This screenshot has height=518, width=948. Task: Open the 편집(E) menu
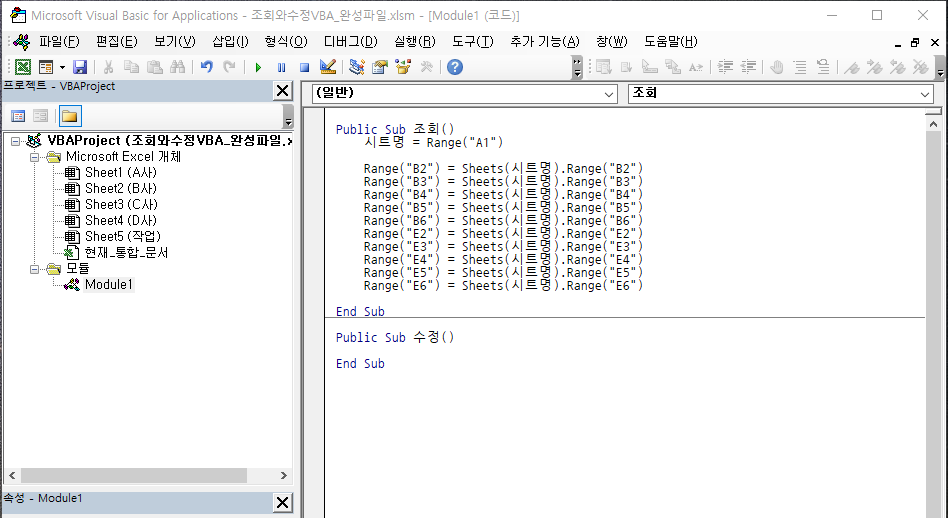[x=117, y=42]
